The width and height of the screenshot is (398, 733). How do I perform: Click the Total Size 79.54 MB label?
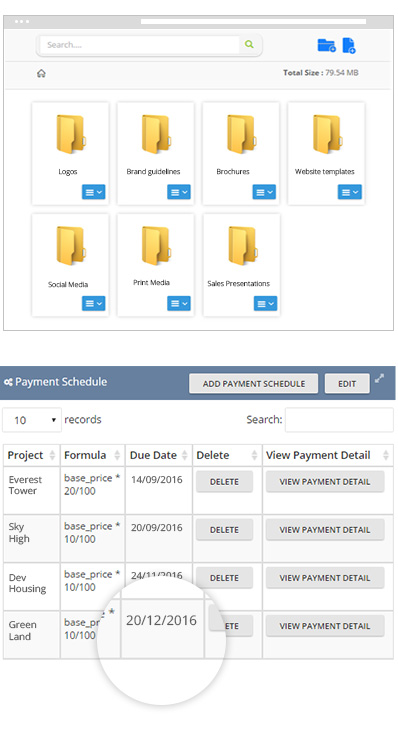point(321,73)
